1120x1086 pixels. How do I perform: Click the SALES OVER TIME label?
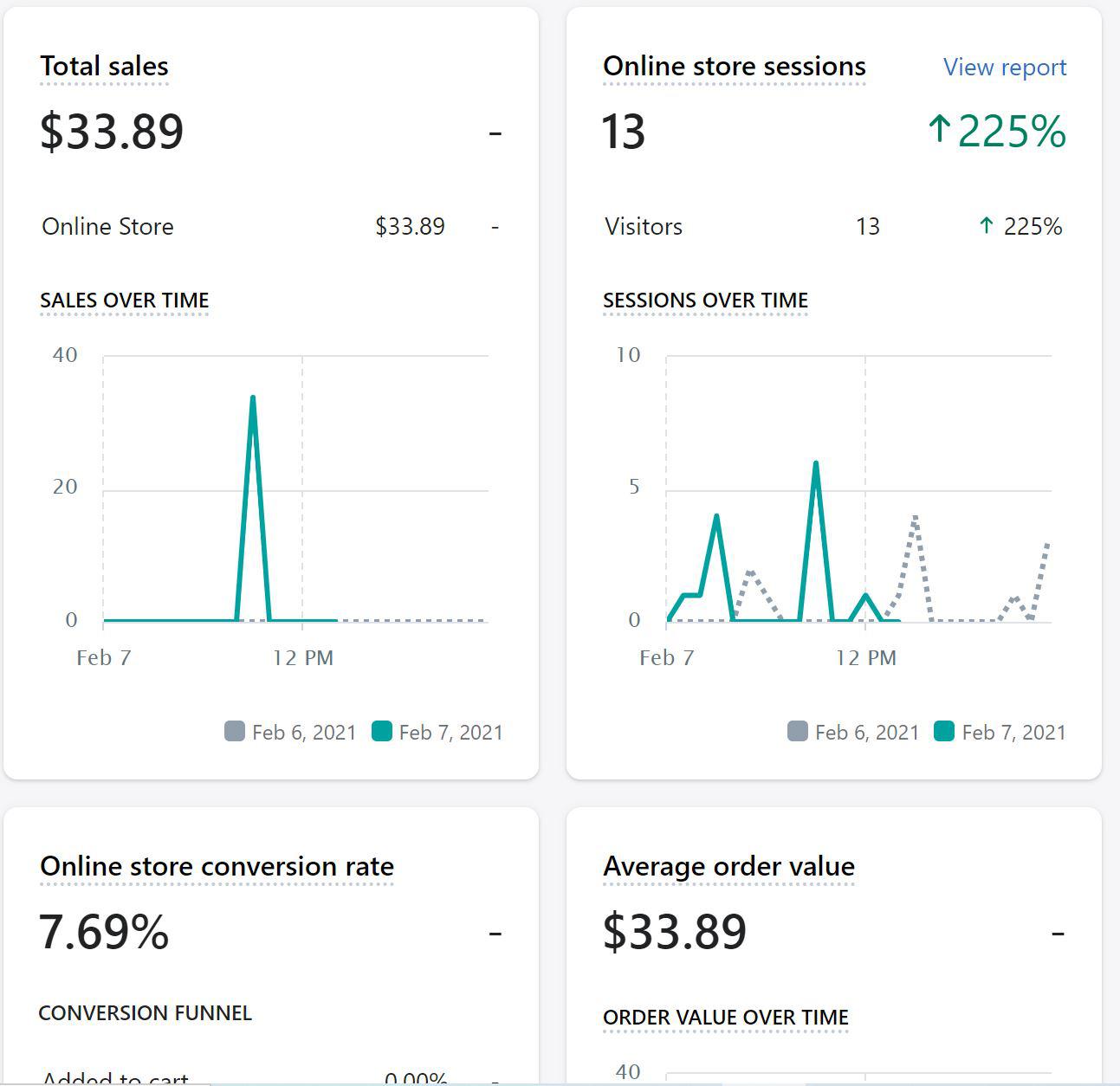(x=124, y=301)
